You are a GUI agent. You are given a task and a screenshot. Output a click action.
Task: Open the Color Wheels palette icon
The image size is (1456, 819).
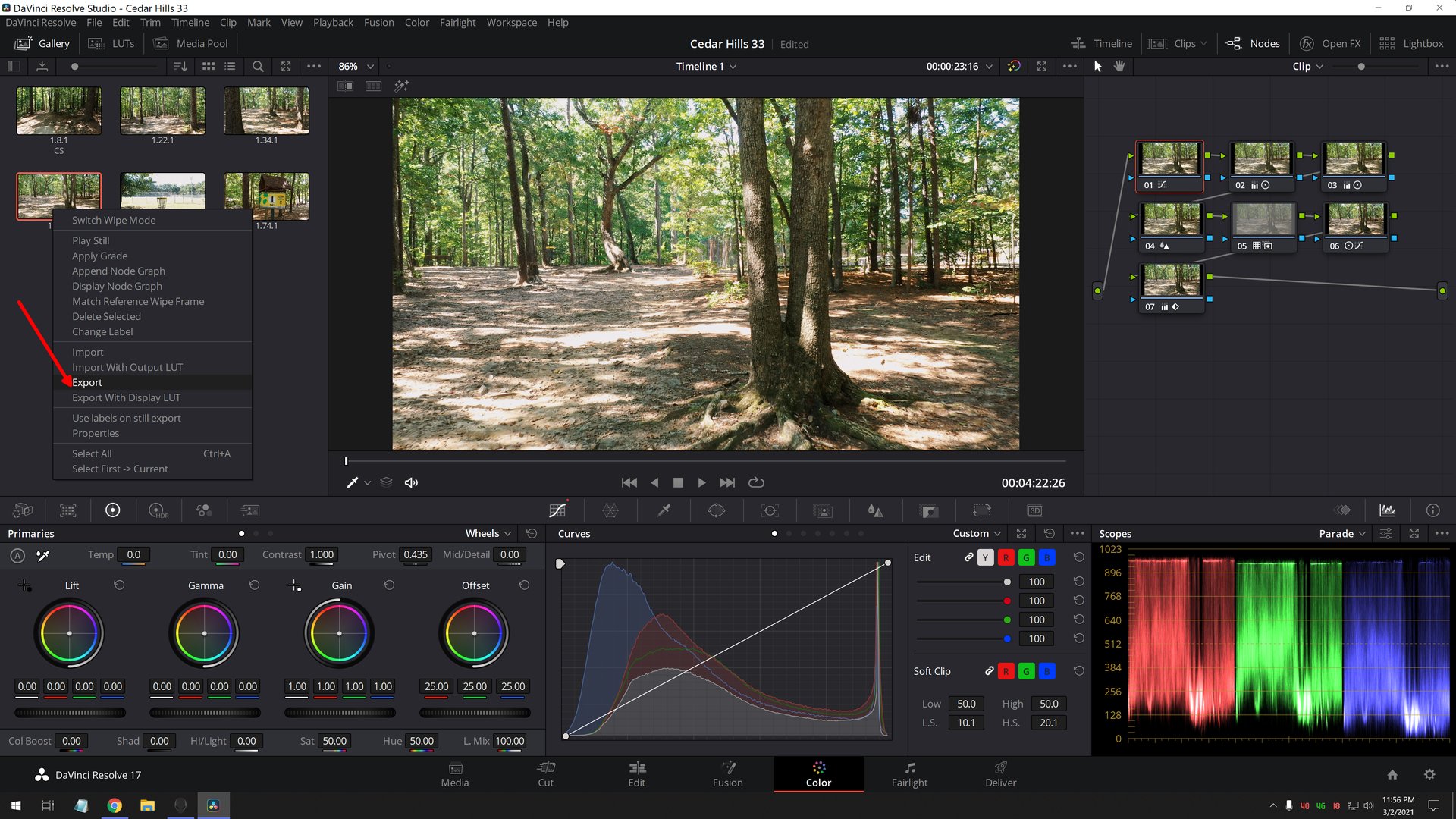point(112,510)
